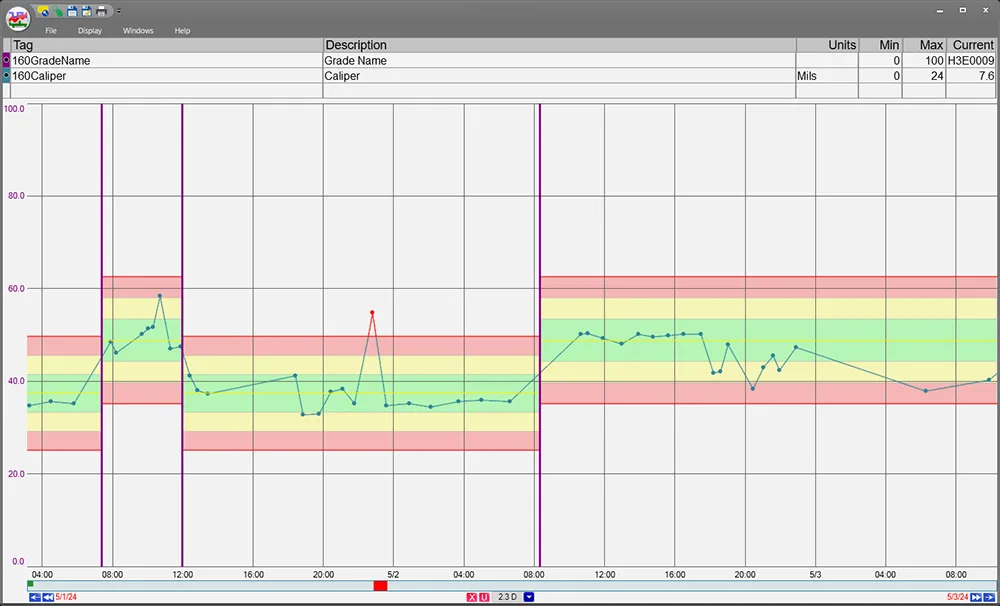
Task: Select the green pen annotation tool
Action: [x=58, y=10]
